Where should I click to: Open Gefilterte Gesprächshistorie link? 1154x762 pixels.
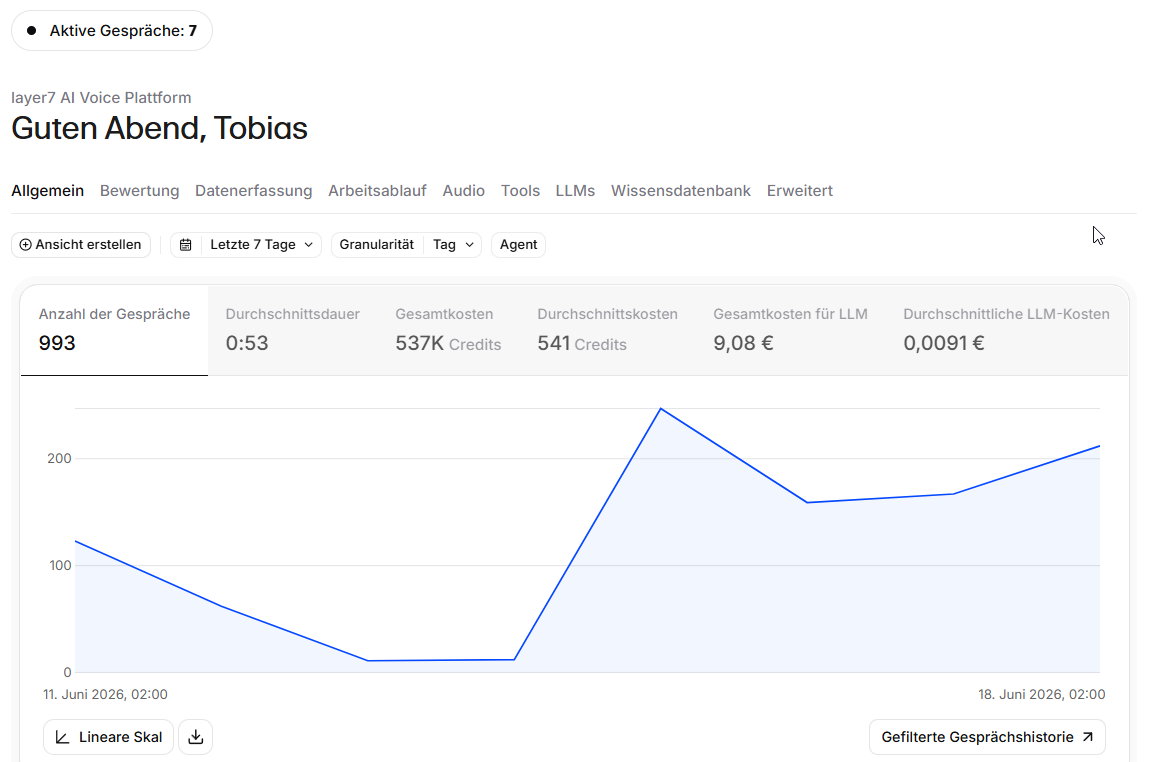coord(987,737)
